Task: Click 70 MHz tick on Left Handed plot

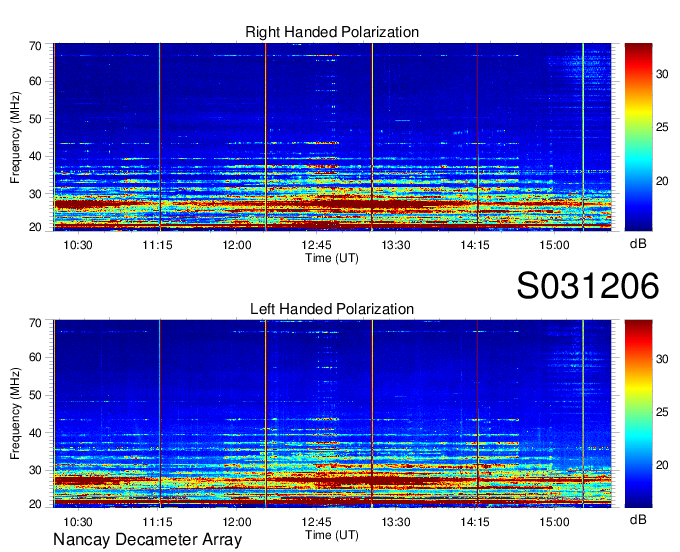Action: [35, 323]
